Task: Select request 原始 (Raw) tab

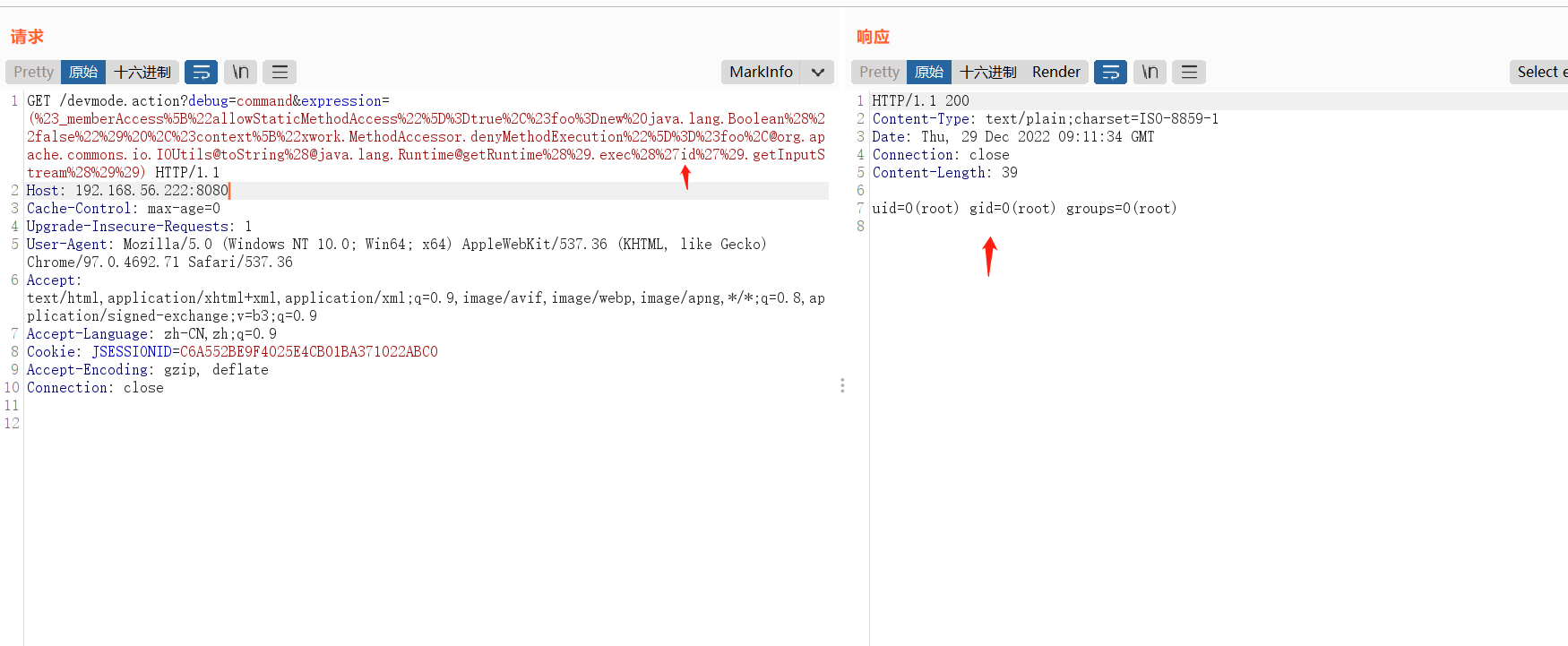Action: click(83, 72)
